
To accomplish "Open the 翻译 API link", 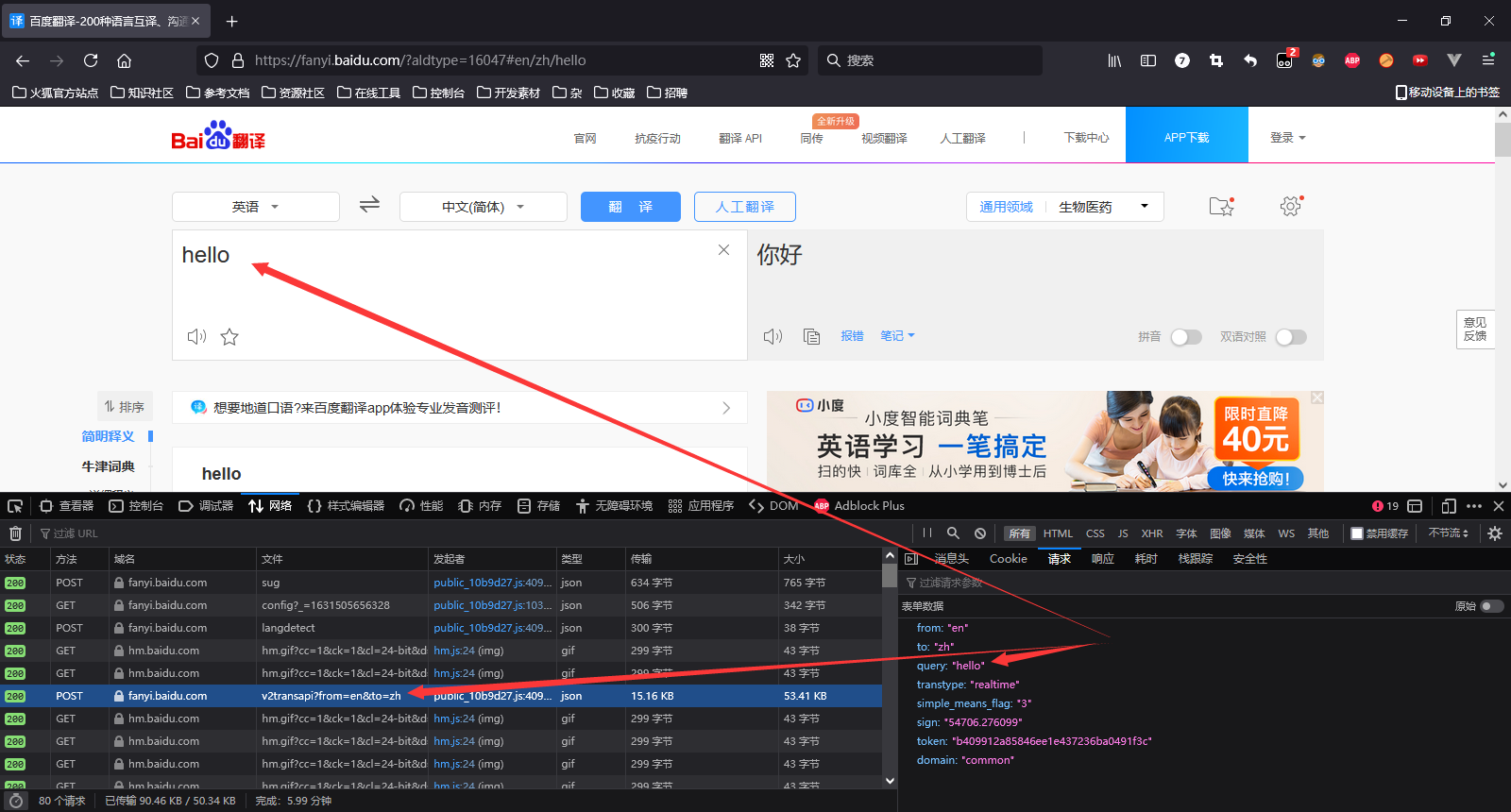I will 740,138.
